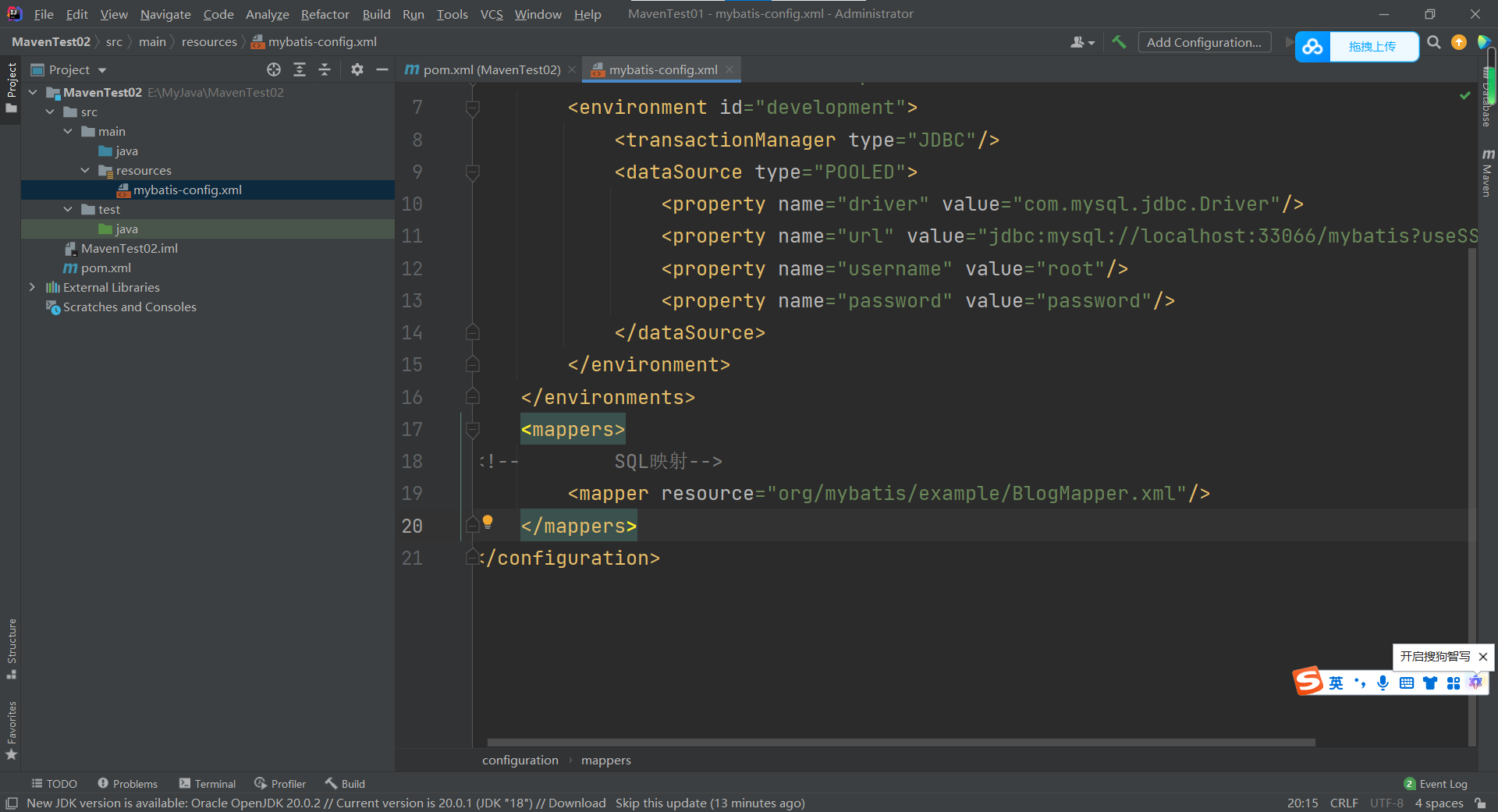Click the inspection green checkmark indicator
The width and height of the screenshot is (1498, 812).
click(1464, 95)
